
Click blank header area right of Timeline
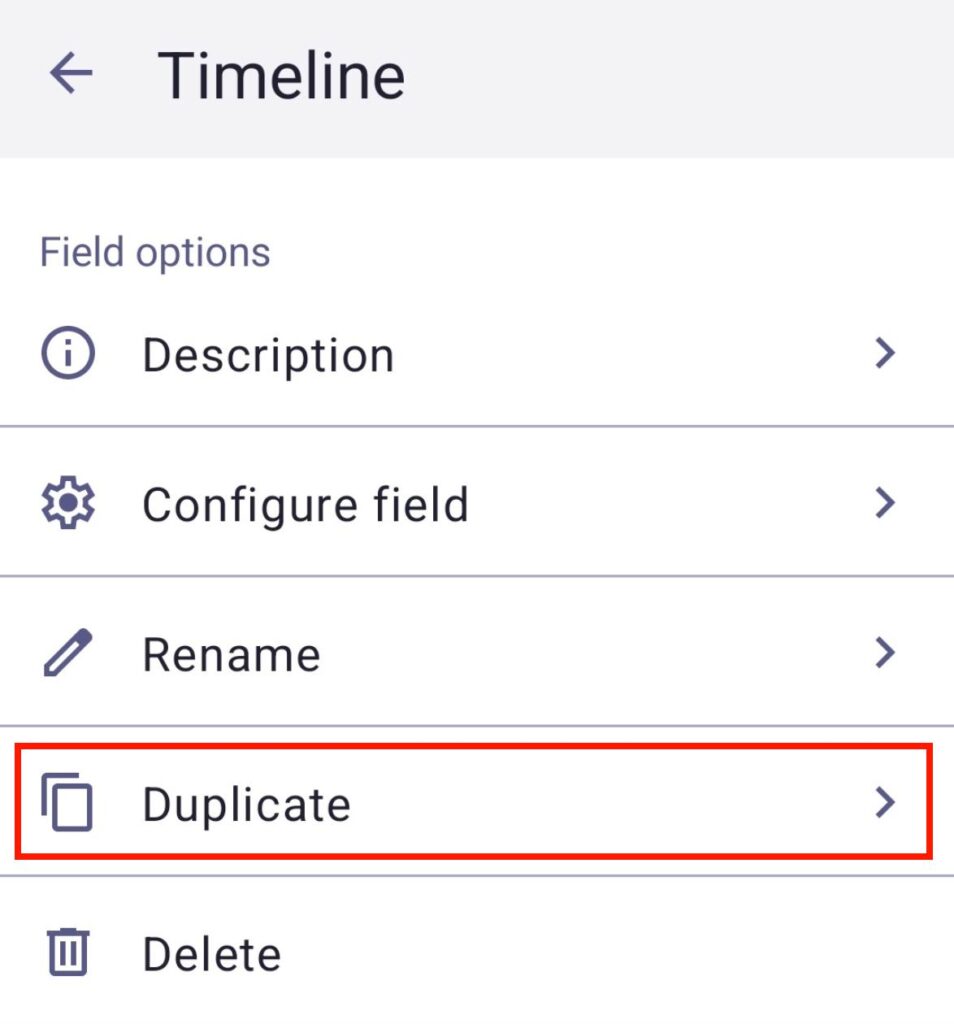680,76
